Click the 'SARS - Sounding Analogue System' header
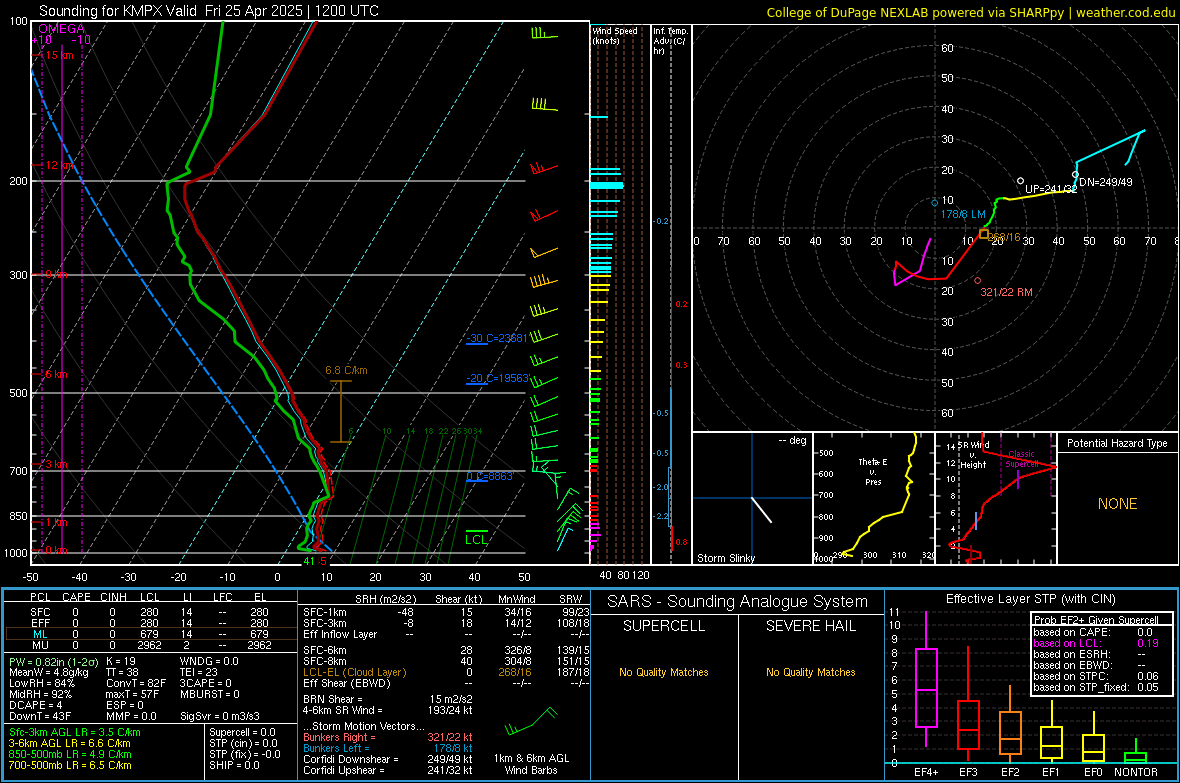 738,602
